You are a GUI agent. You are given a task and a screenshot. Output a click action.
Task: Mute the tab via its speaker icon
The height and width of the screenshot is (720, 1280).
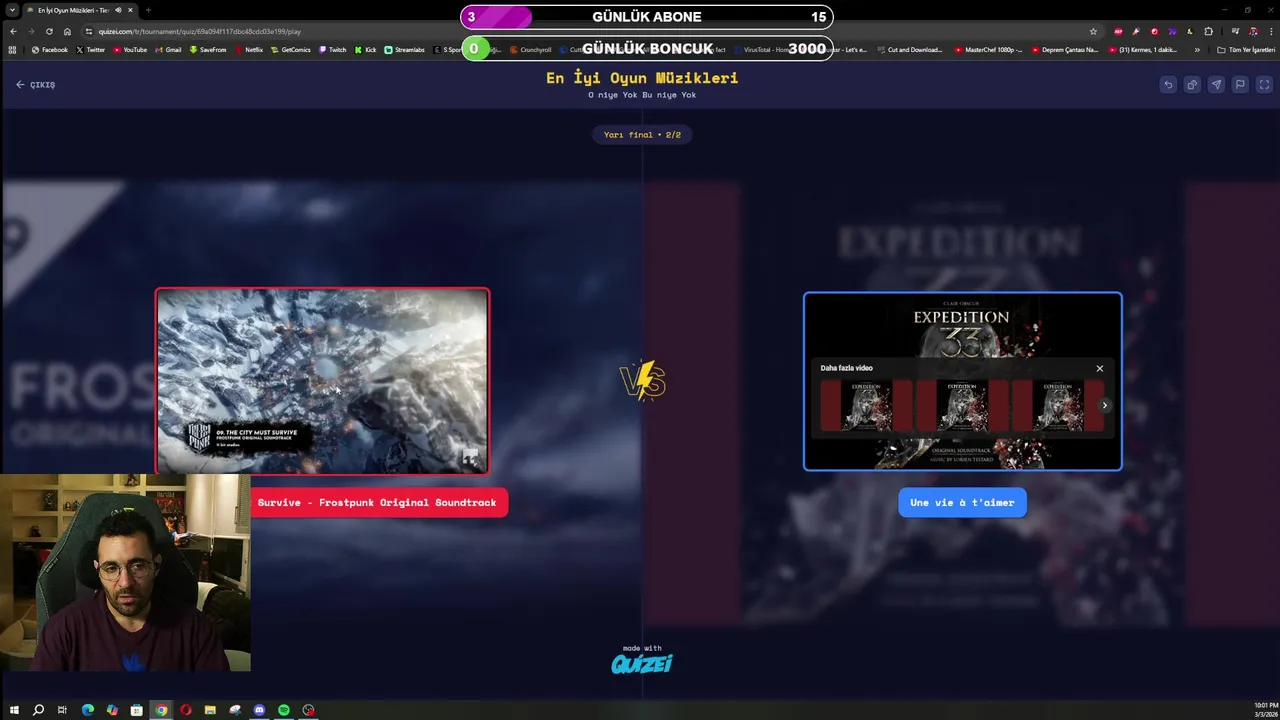(118, 10)
